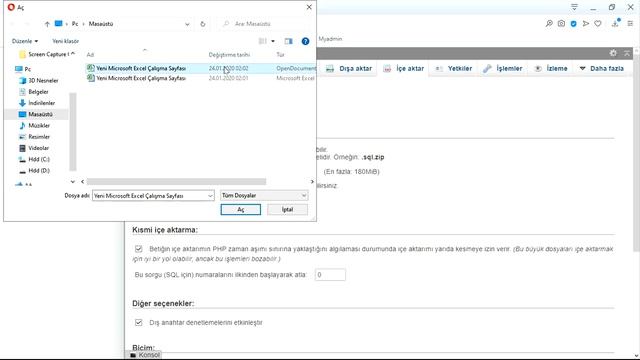Click the SQL query skip count field
This screenshot has height=360, width=640.
pos(330,275)
